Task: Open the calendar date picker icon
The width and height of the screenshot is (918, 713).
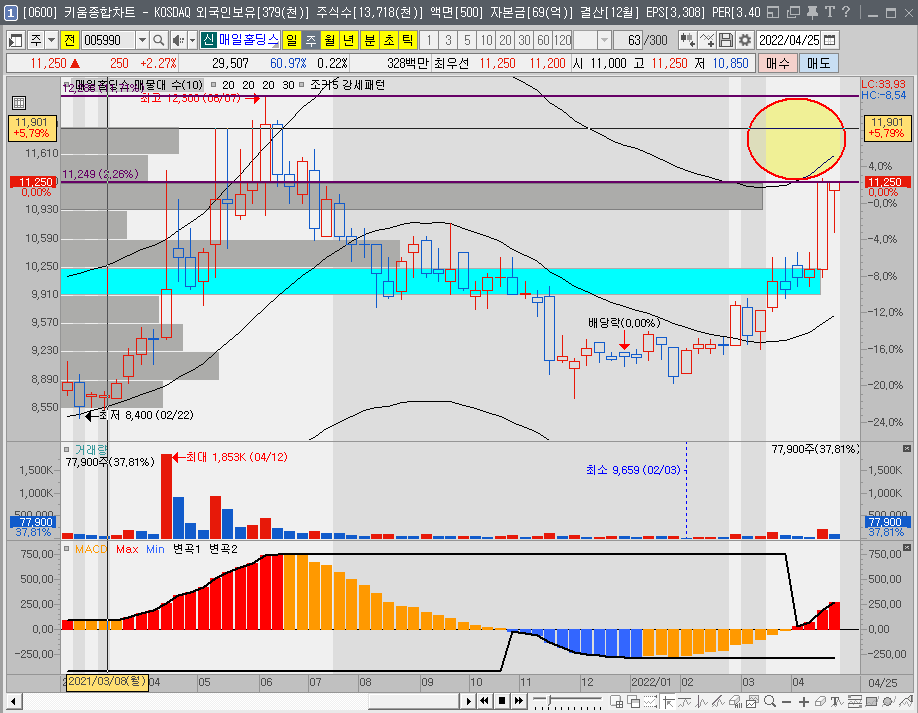Action: point(830,40)
